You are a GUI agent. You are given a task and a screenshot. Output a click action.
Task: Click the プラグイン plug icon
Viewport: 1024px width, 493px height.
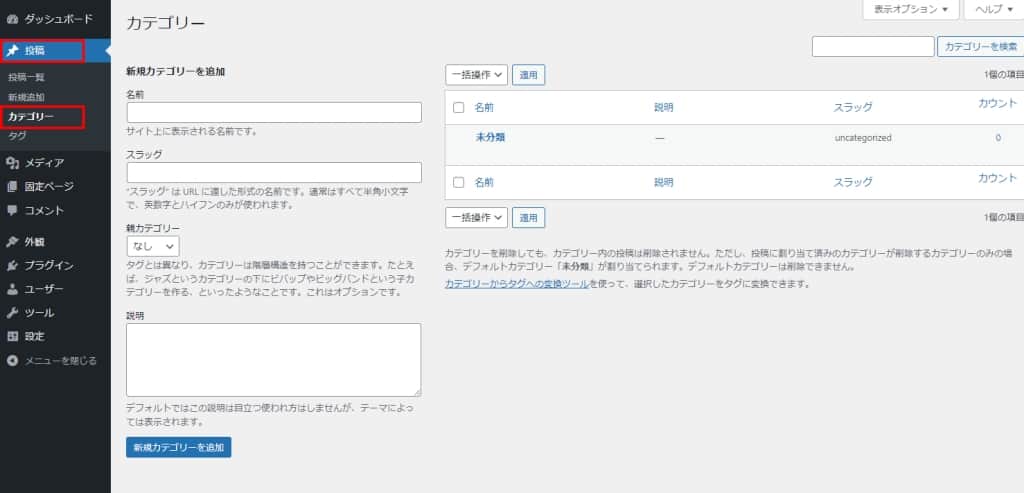(x=12, y=266)
